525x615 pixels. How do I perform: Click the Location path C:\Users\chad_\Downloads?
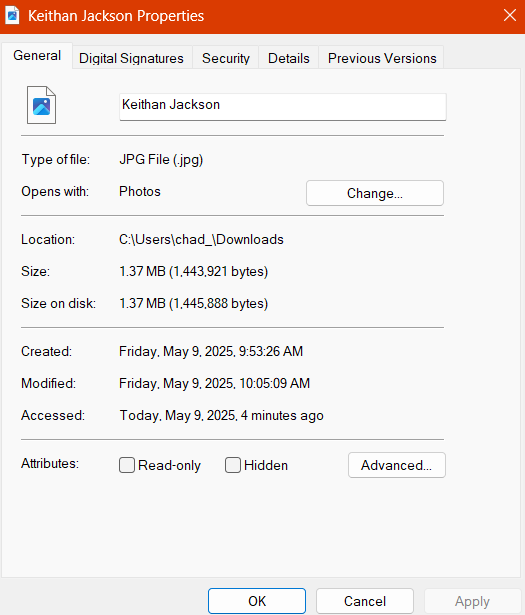tap(201, 239)
